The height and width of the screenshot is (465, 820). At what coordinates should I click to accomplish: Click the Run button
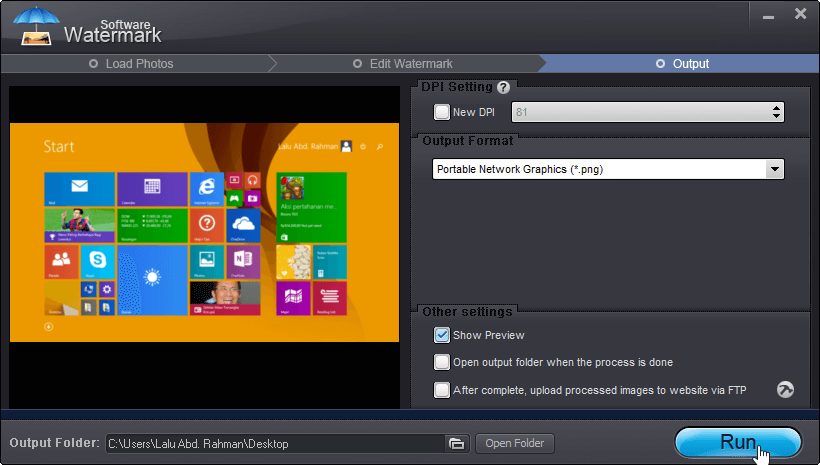pos(737,443)
